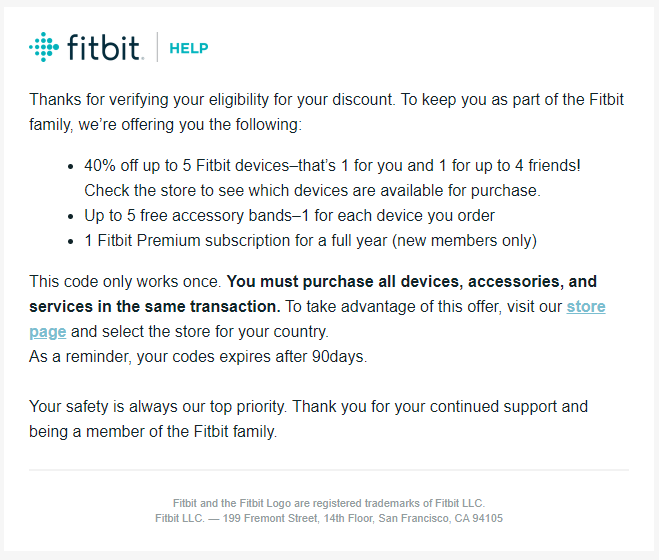Click the bullet dot before 'Up to 5 free'
This screenshot has width=659, height=560.
pos(70,216)
